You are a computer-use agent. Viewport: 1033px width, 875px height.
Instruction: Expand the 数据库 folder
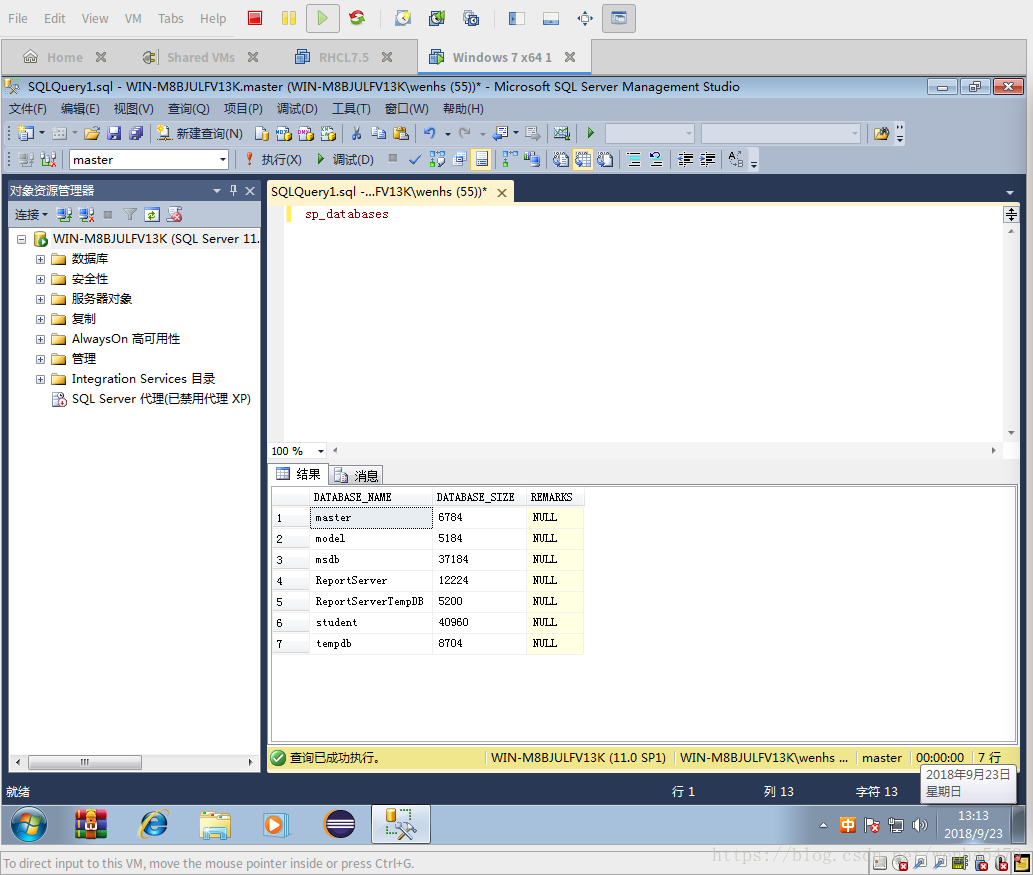click(40, 260)
